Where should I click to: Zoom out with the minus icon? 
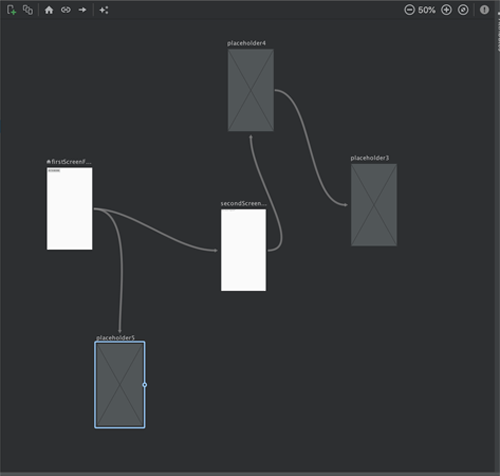[409, 10]
